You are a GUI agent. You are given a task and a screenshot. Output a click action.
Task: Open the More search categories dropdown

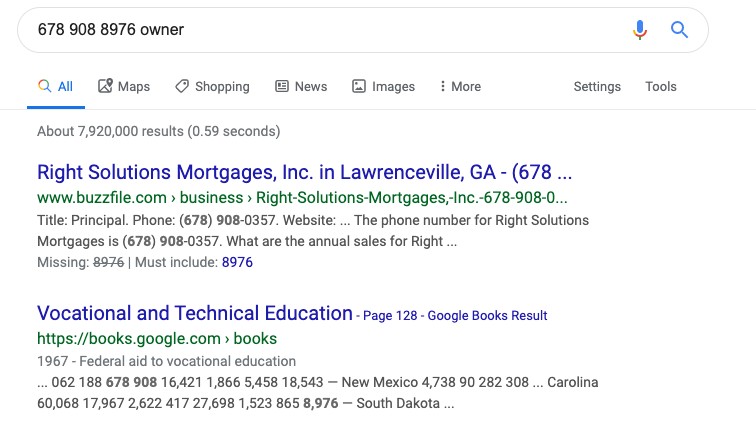tap(460, 86)
